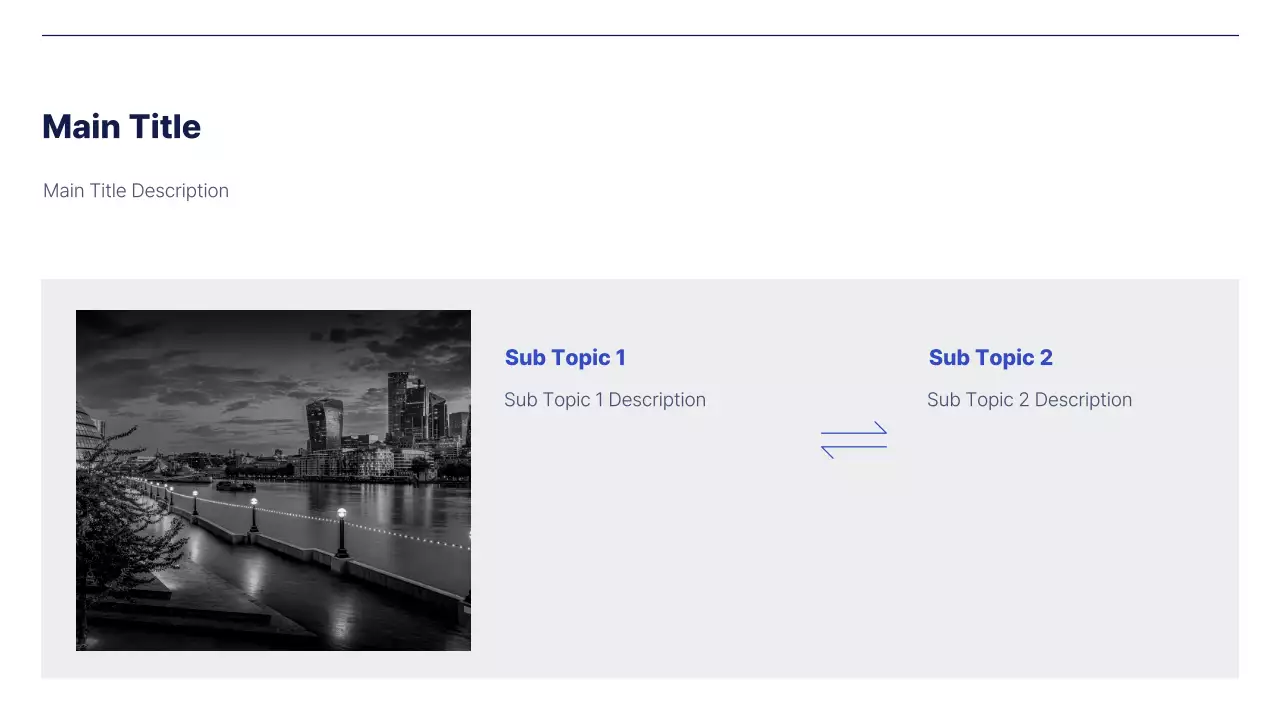Click the empty gray panel below the arrows
Image resolution: width=1280 pixels, height=720 pixels.
point(854,570)
